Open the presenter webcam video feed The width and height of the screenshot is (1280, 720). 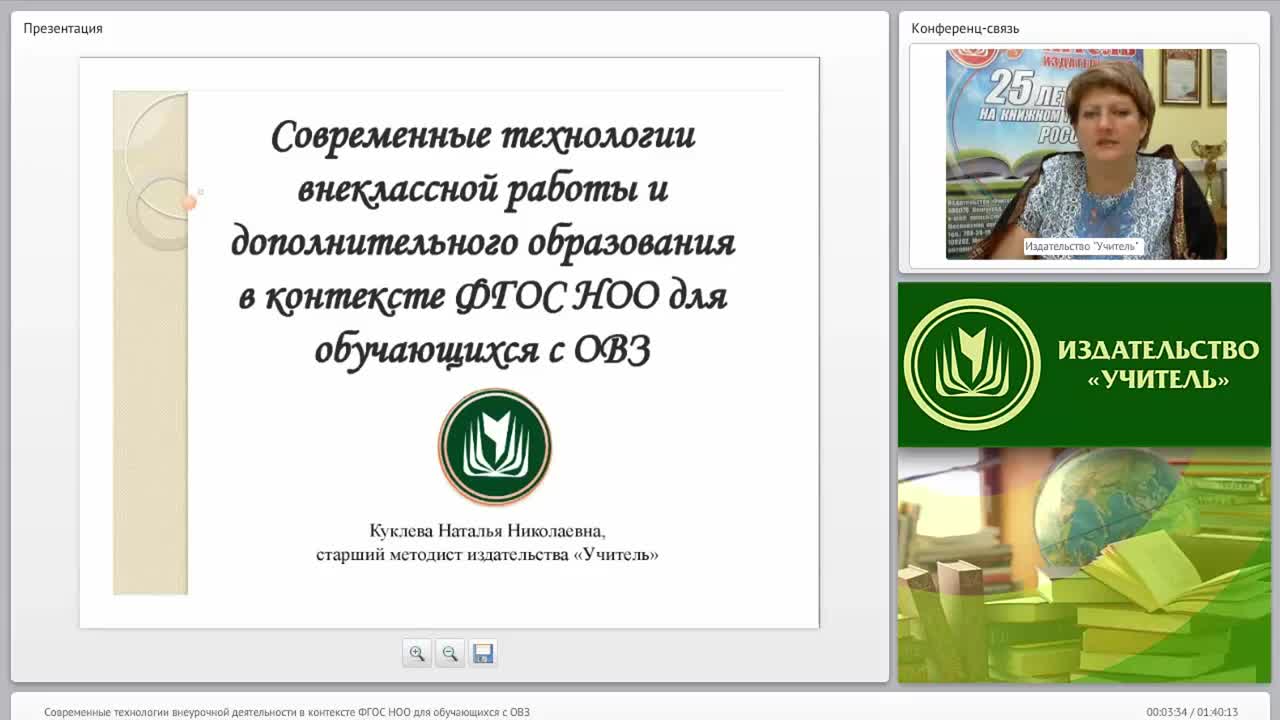click(x=1086, y=154)
